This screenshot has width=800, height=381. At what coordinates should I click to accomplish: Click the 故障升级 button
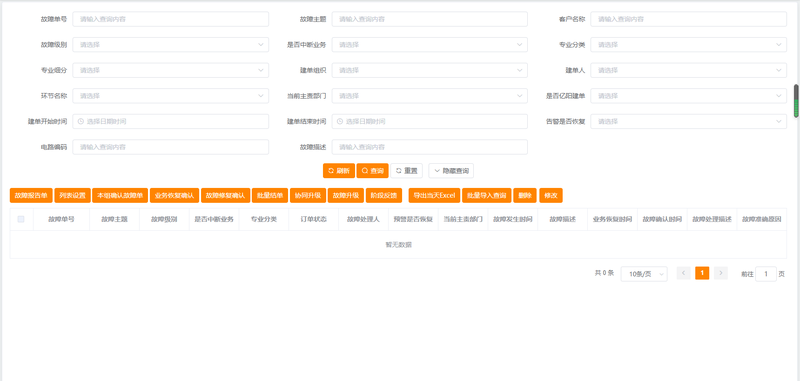[x=346, y=195]
